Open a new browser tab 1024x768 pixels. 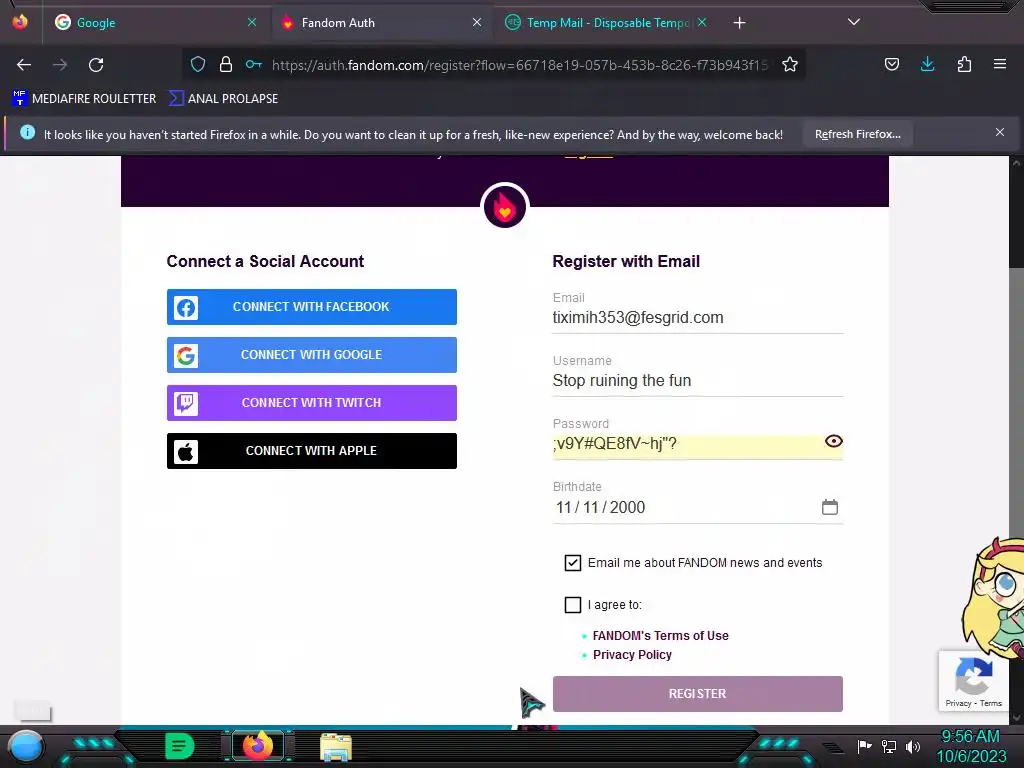coord(739,23)
